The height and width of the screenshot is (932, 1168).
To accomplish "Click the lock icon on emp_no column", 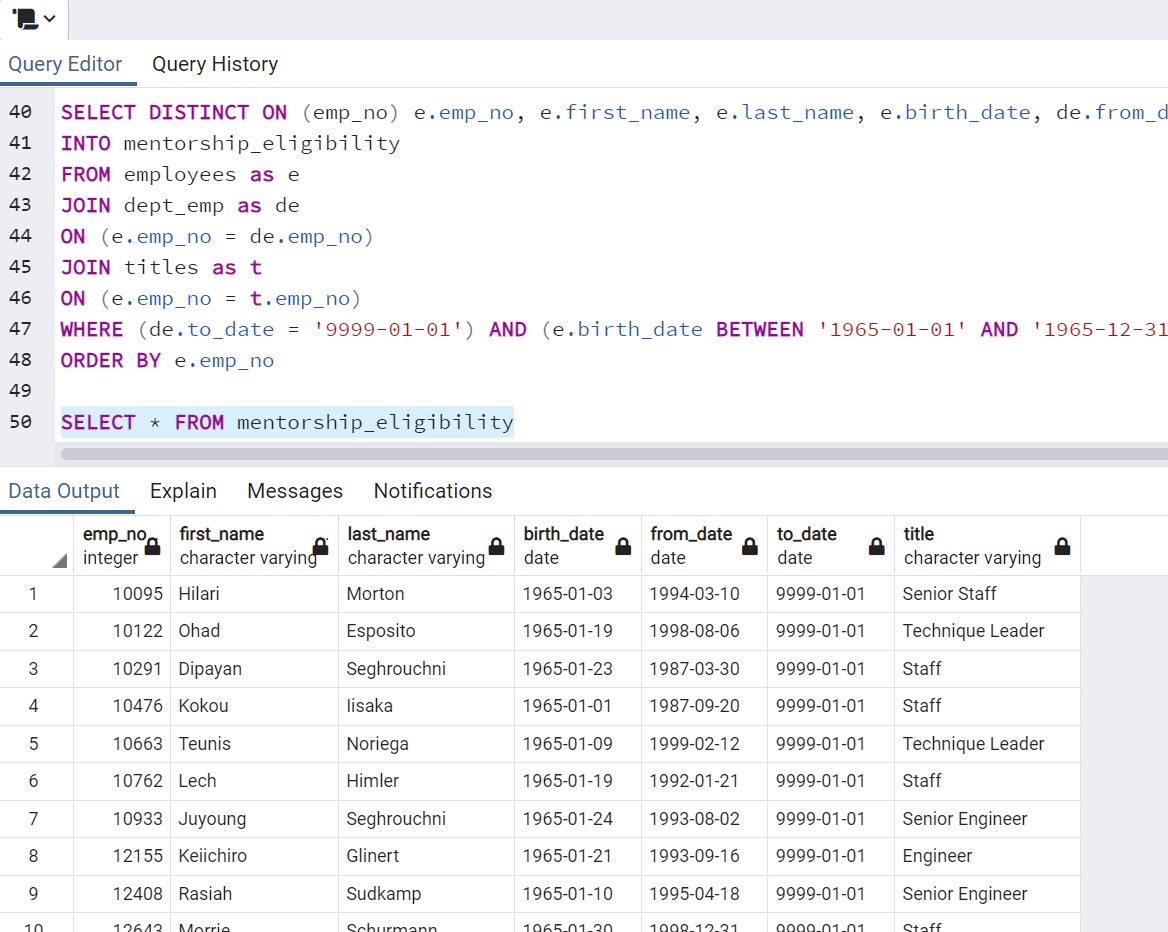I will click(x=152, y=548).
